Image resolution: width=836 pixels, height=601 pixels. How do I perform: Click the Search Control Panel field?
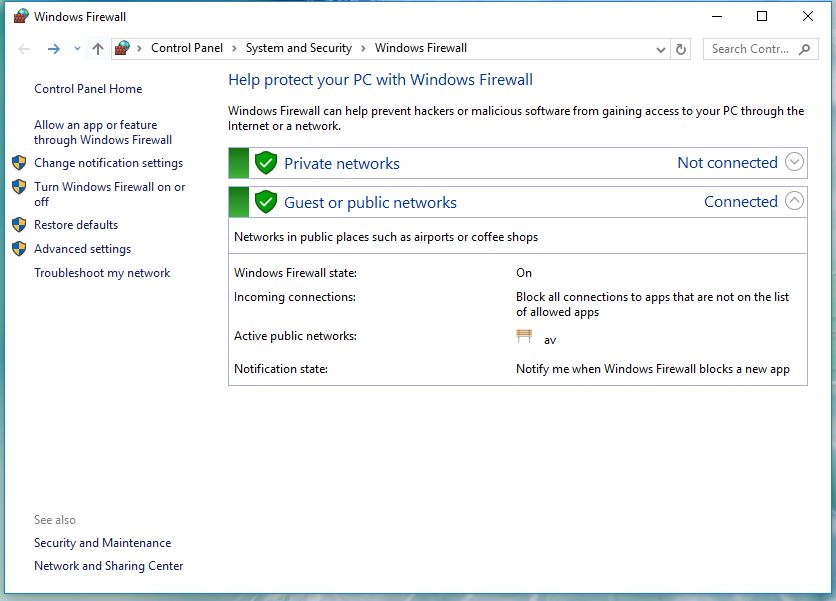(750, 48)
